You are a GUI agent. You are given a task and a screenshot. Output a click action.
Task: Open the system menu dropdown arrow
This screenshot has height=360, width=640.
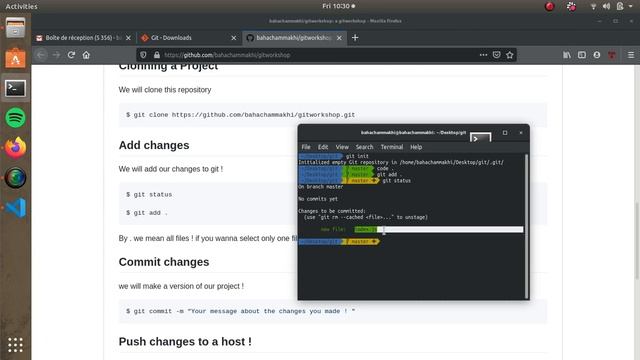631,6
